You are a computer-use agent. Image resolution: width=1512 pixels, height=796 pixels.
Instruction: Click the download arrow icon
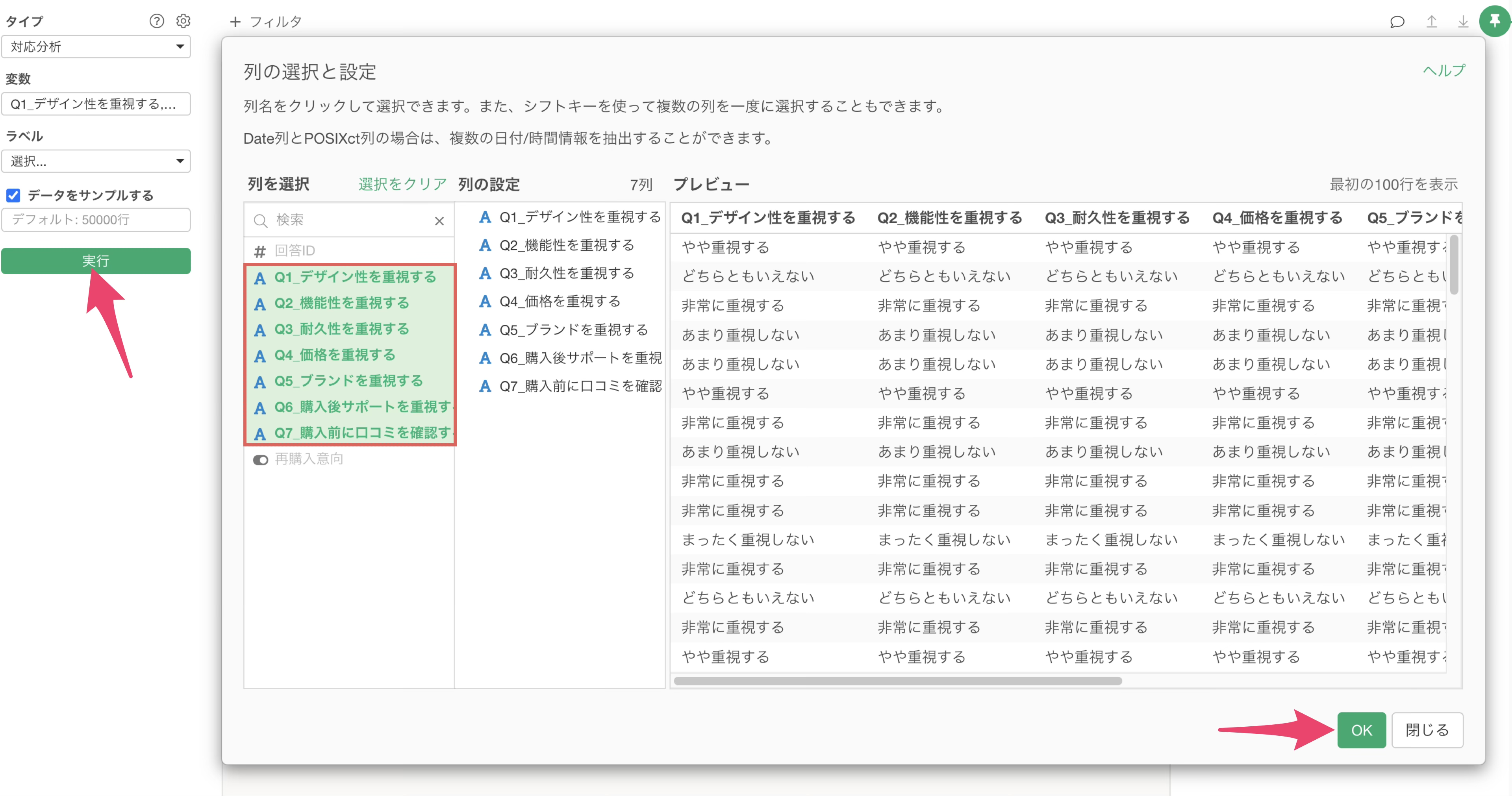pos(1463,22)
